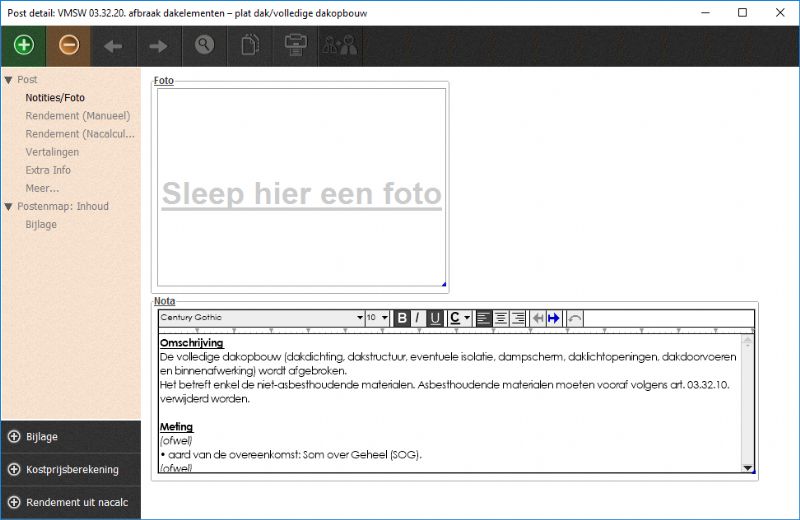The height and width of the screenshot is (520, 800).
Task: Click the copy documents icon
Action: [x=249, y=45]
